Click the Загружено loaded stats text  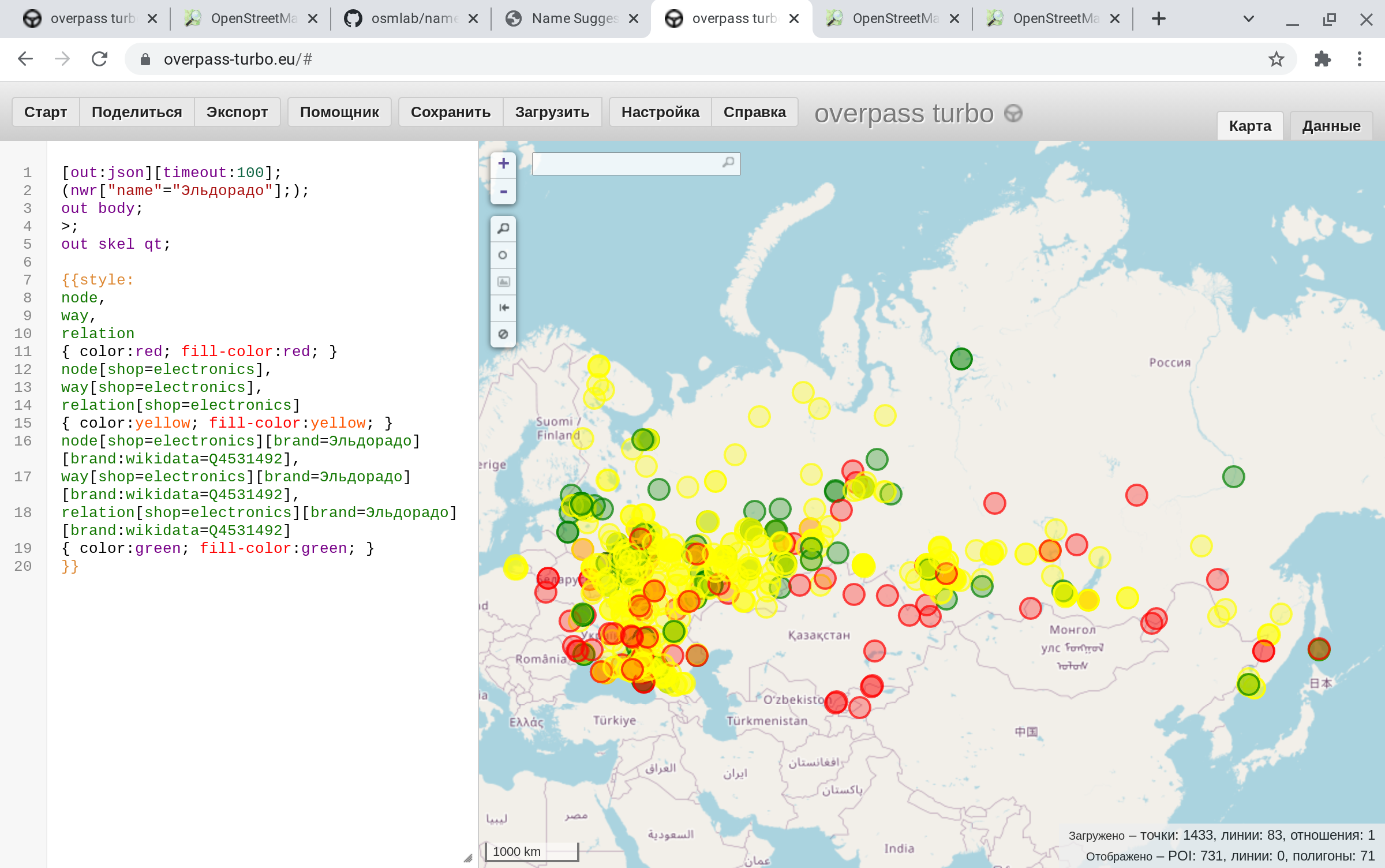tap(1222, 835)
